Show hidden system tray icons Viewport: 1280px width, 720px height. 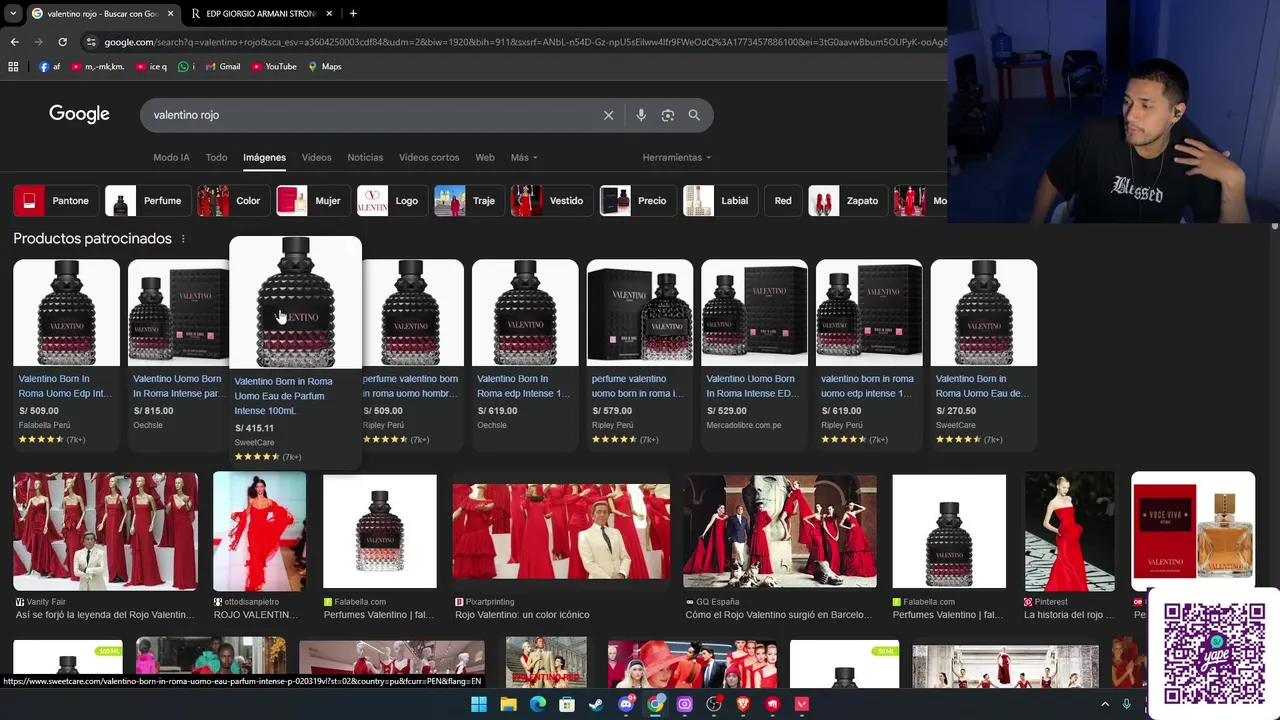coord(1105,704)
